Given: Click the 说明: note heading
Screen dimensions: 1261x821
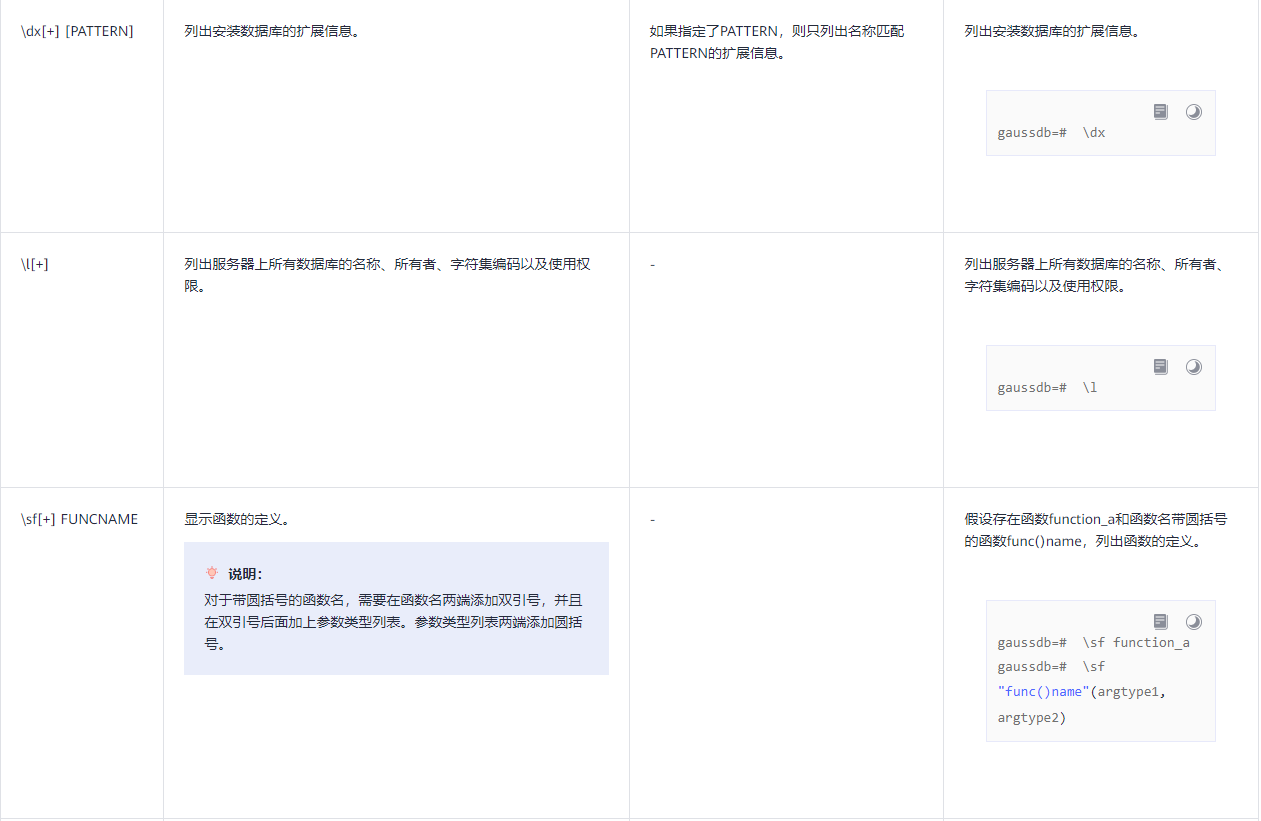Looking at the screenshot, I should coord(245,574).
